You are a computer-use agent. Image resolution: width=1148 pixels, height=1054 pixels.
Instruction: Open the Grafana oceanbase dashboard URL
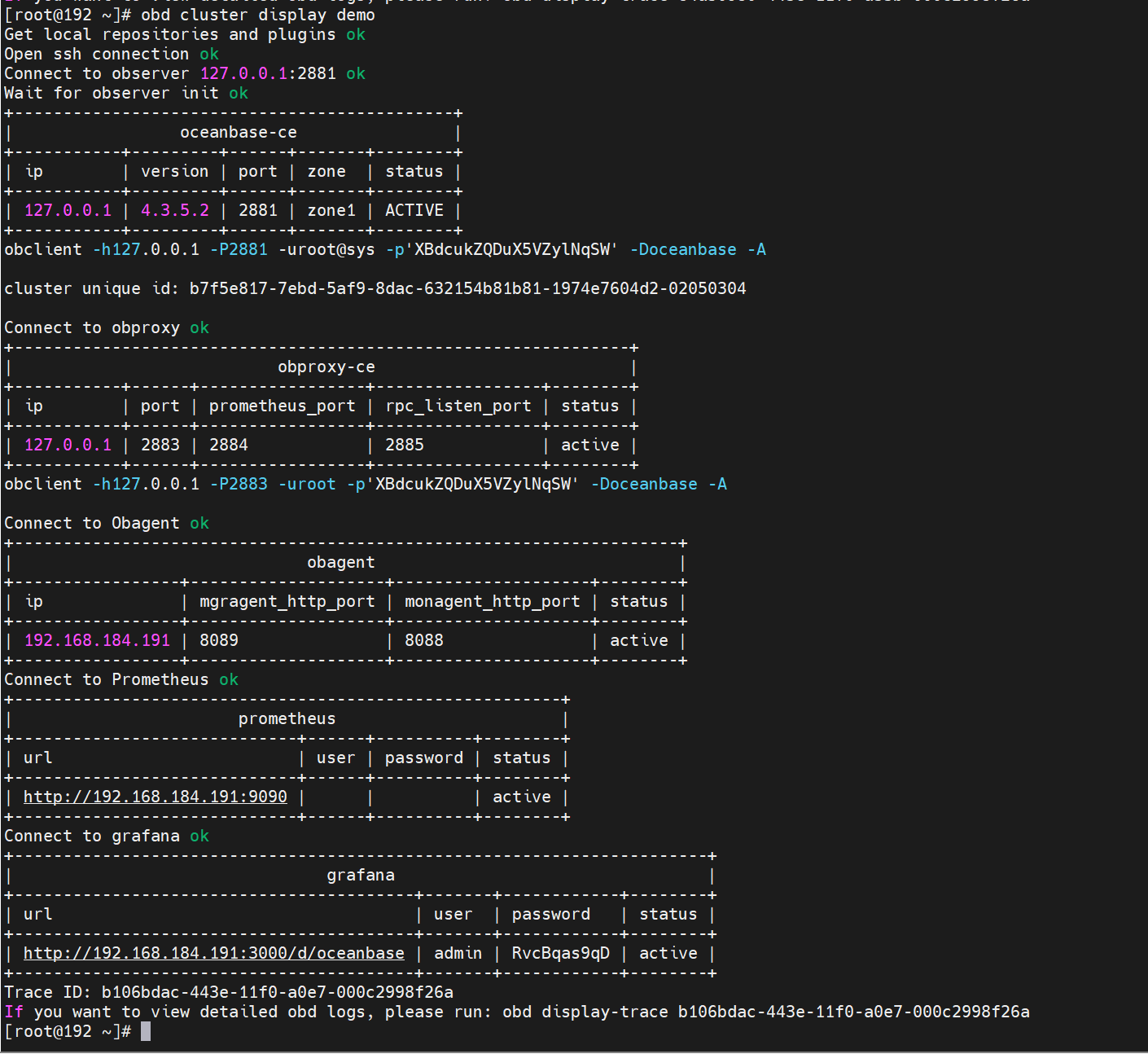(213, 953)
